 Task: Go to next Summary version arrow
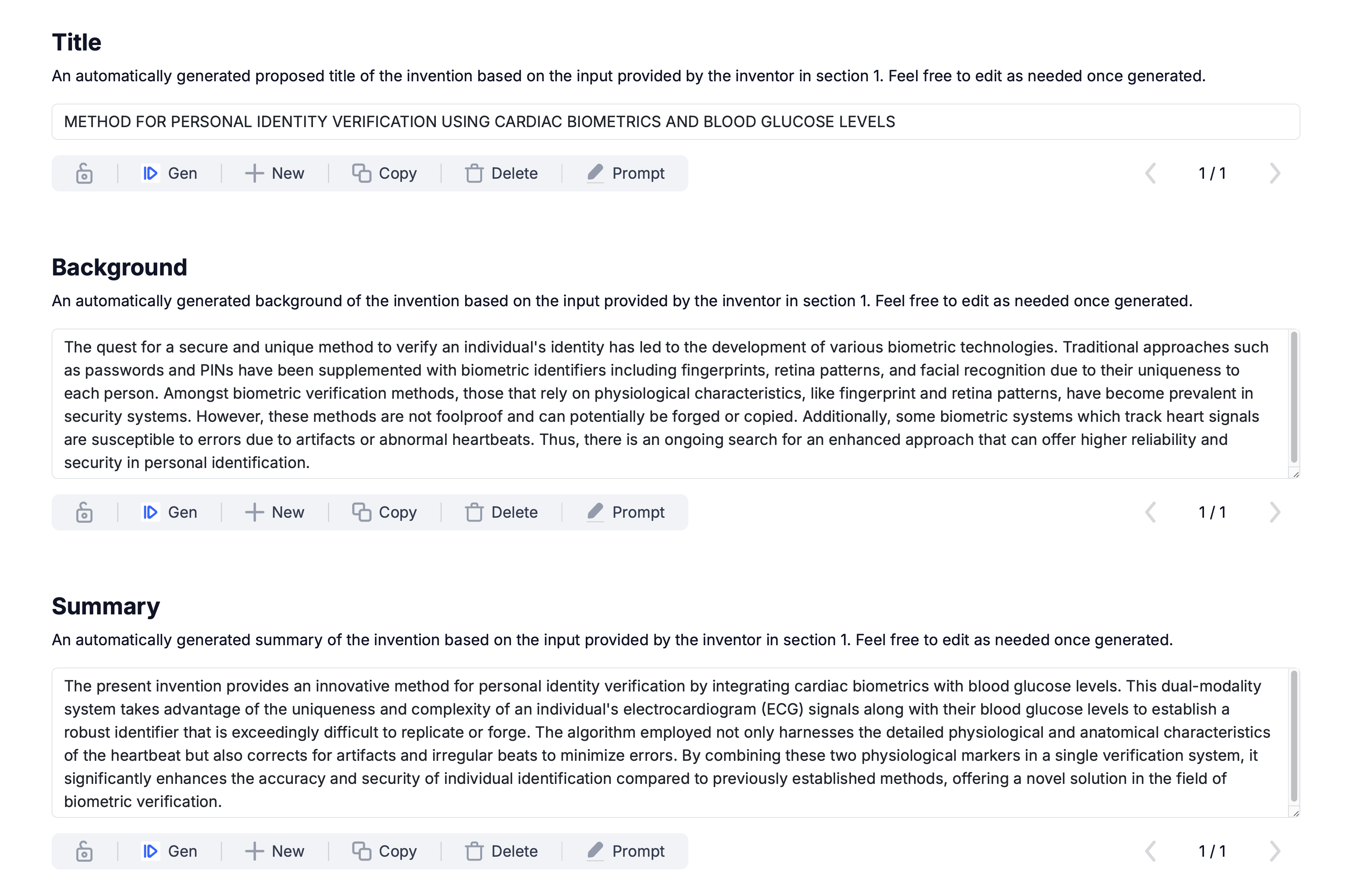1274,851
